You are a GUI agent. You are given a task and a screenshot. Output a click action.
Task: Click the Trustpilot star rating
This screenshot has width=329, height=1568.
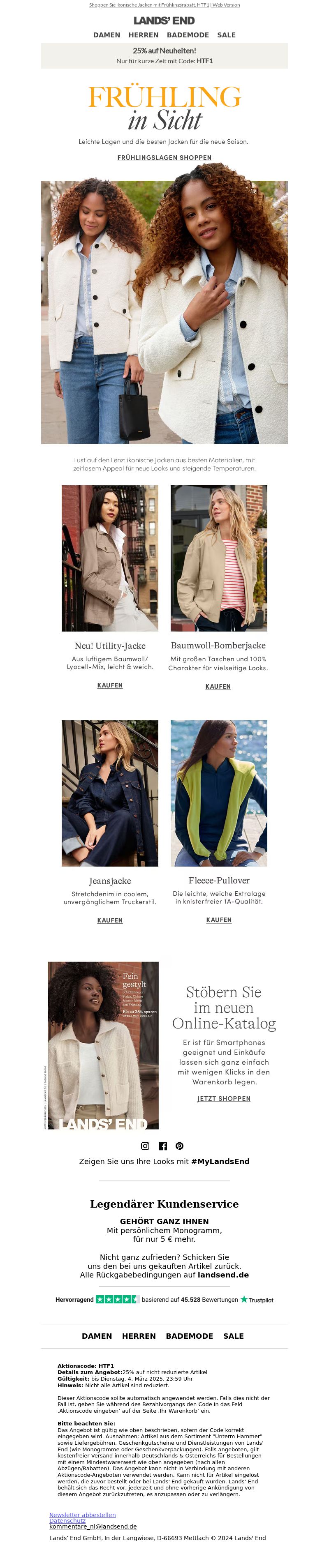[x=118, y=1299]
